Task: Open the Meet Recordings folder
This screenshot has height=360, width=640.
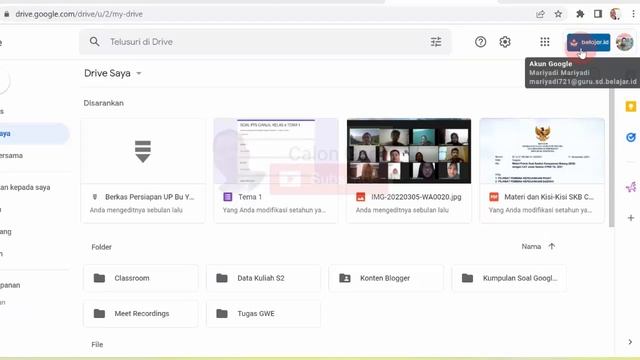Action: coord(141,313)
